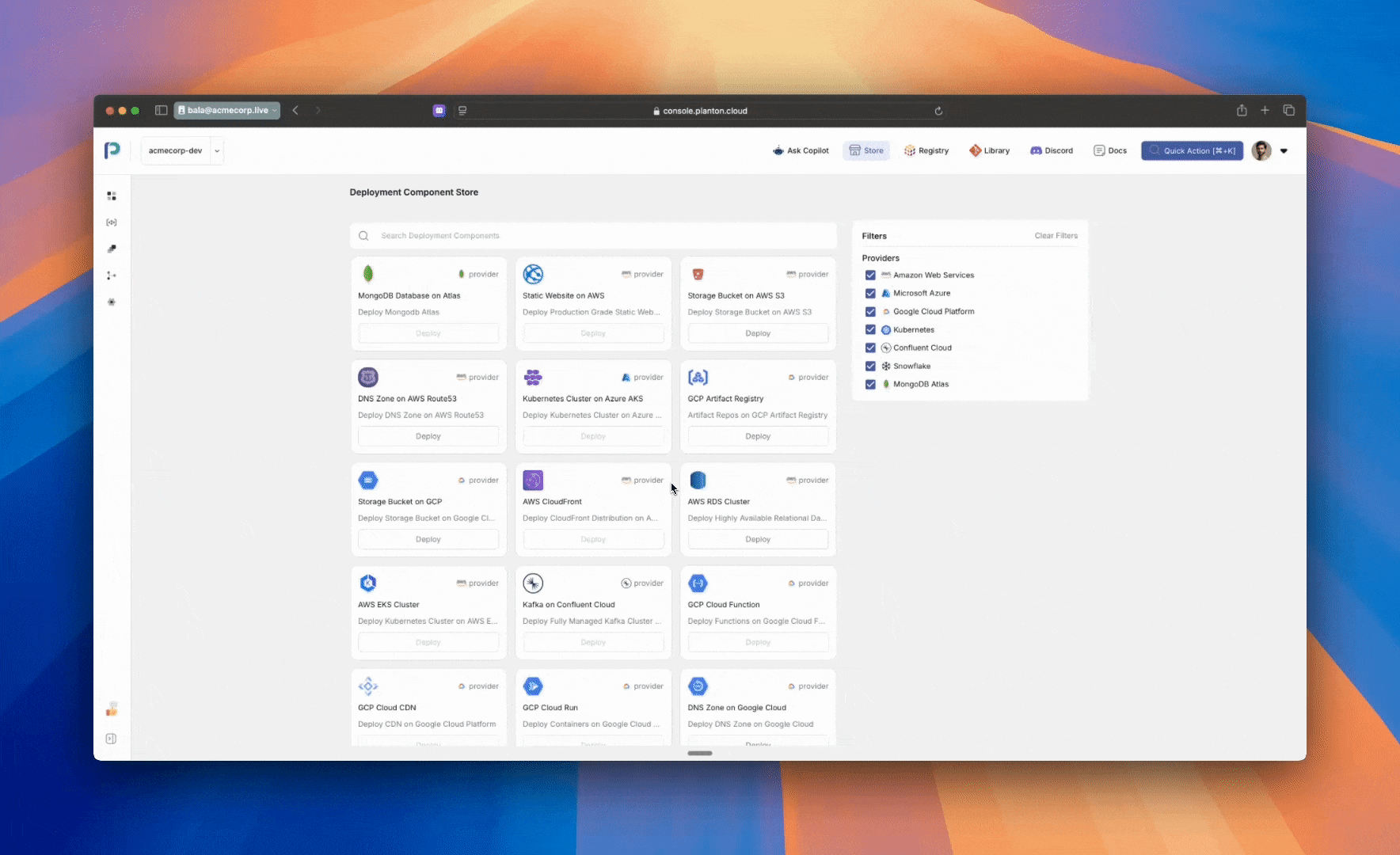1400x855 pixels.
Task: Click the MongoDB leaf card icon
Action: coord(368,274)
